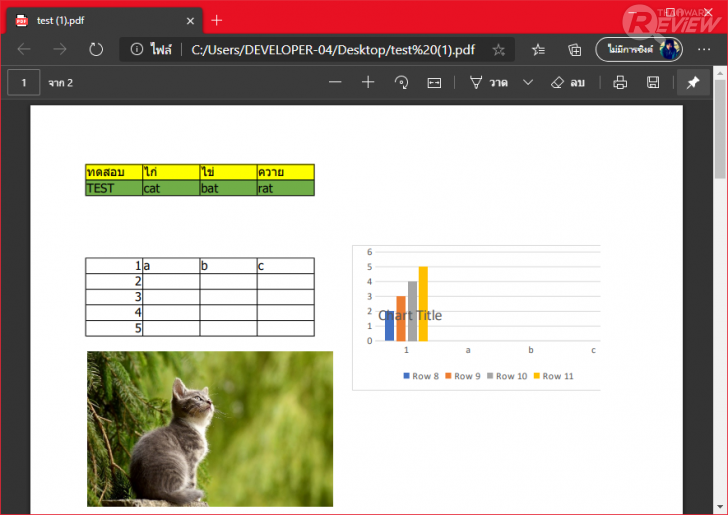Click the 'cat' table cell
The image size is (728, 515).
(171, 188)
